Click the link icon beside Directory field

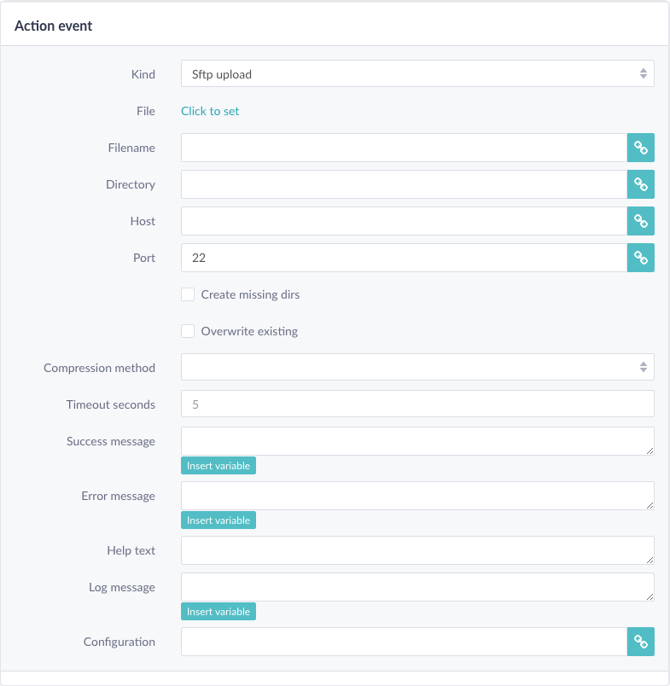click(x=641, y=185)
